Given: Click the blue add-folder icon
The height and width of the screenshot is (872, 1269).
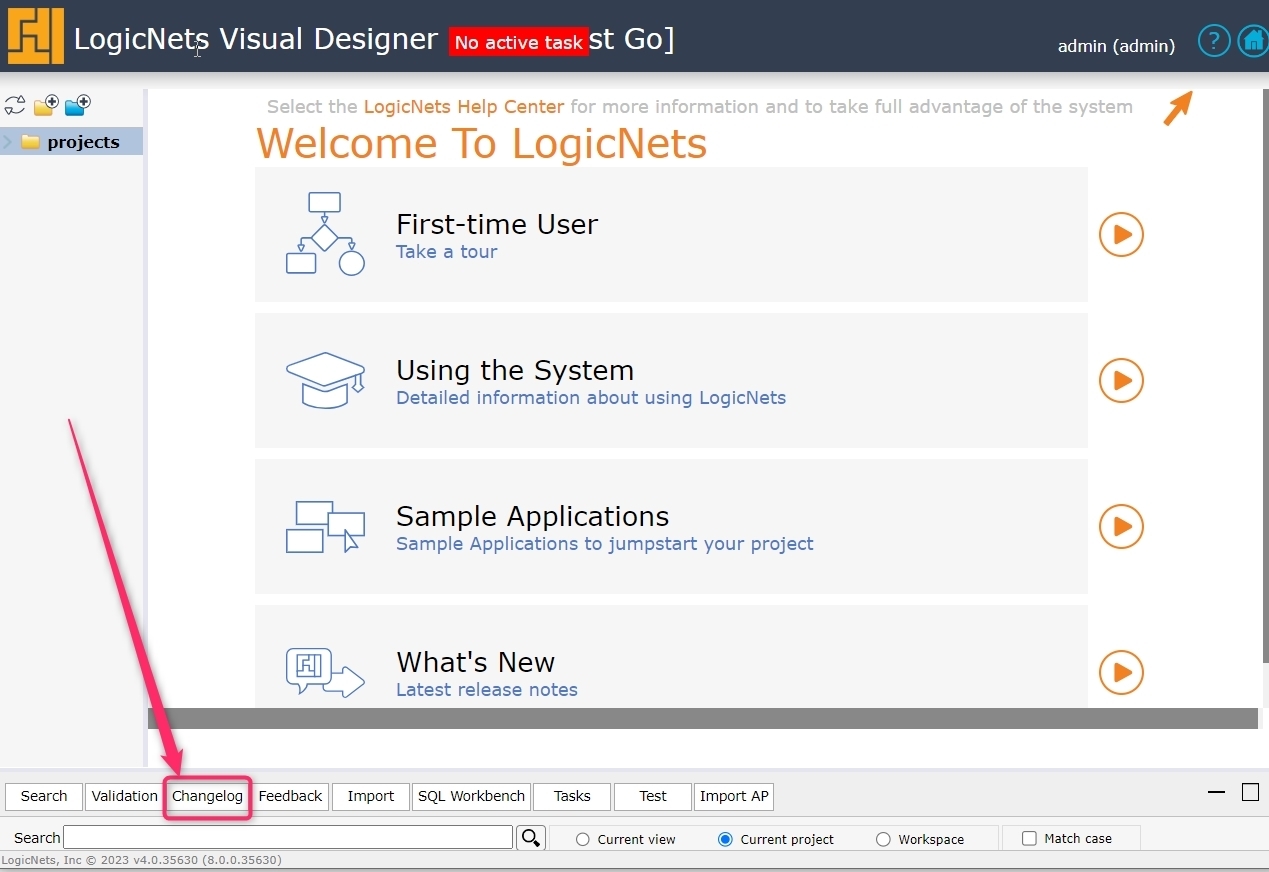Looking at the screenshot, I should (77, 105).
